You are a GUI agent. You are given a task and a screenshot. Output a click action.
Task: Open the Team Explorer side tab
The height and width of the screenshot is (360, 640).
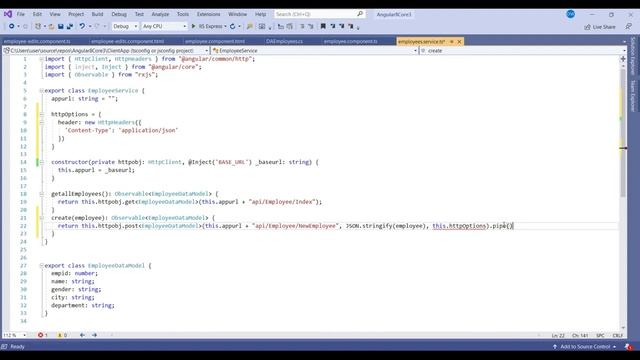633,96
